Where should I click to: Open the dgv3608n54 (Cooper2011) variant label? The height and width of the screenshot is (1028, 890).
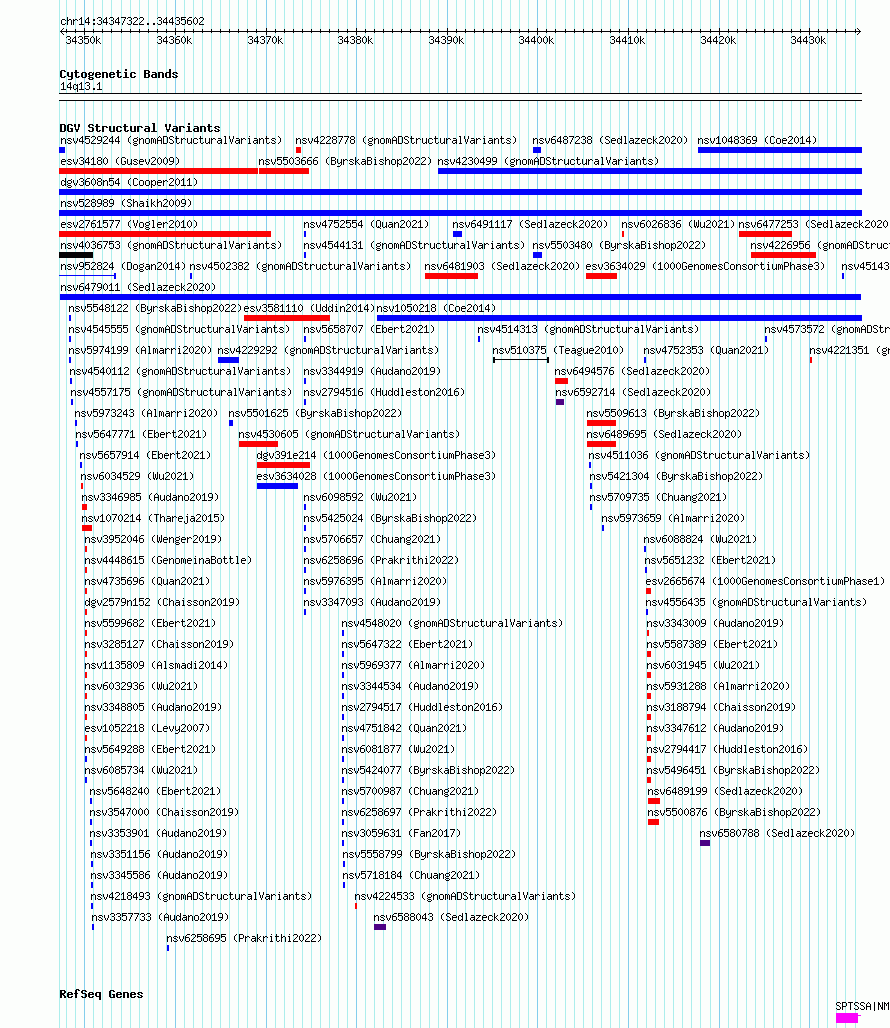coord(128,182)
